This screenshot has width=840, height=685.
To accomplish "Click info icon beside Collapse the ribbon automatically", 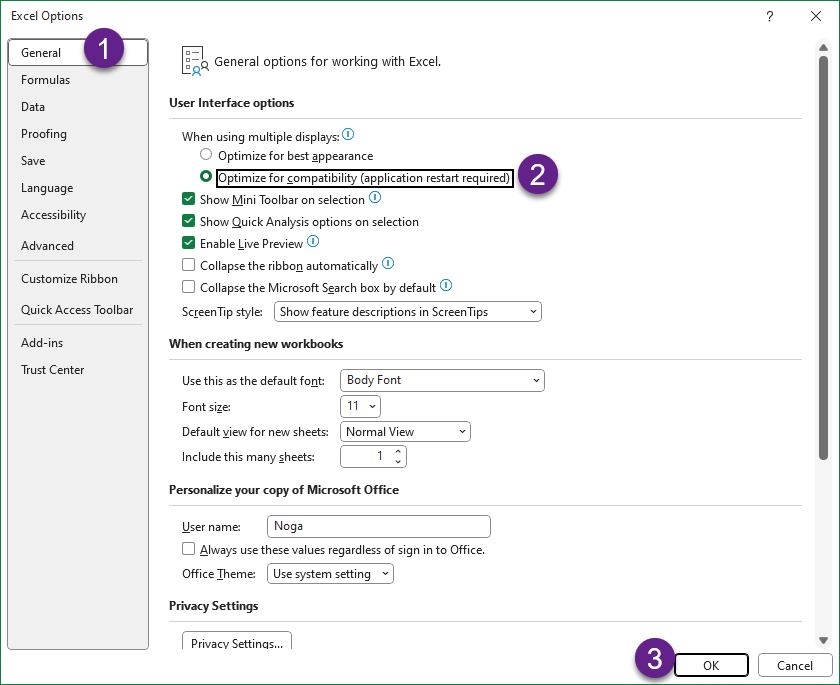I will click(x=388, y=264).
